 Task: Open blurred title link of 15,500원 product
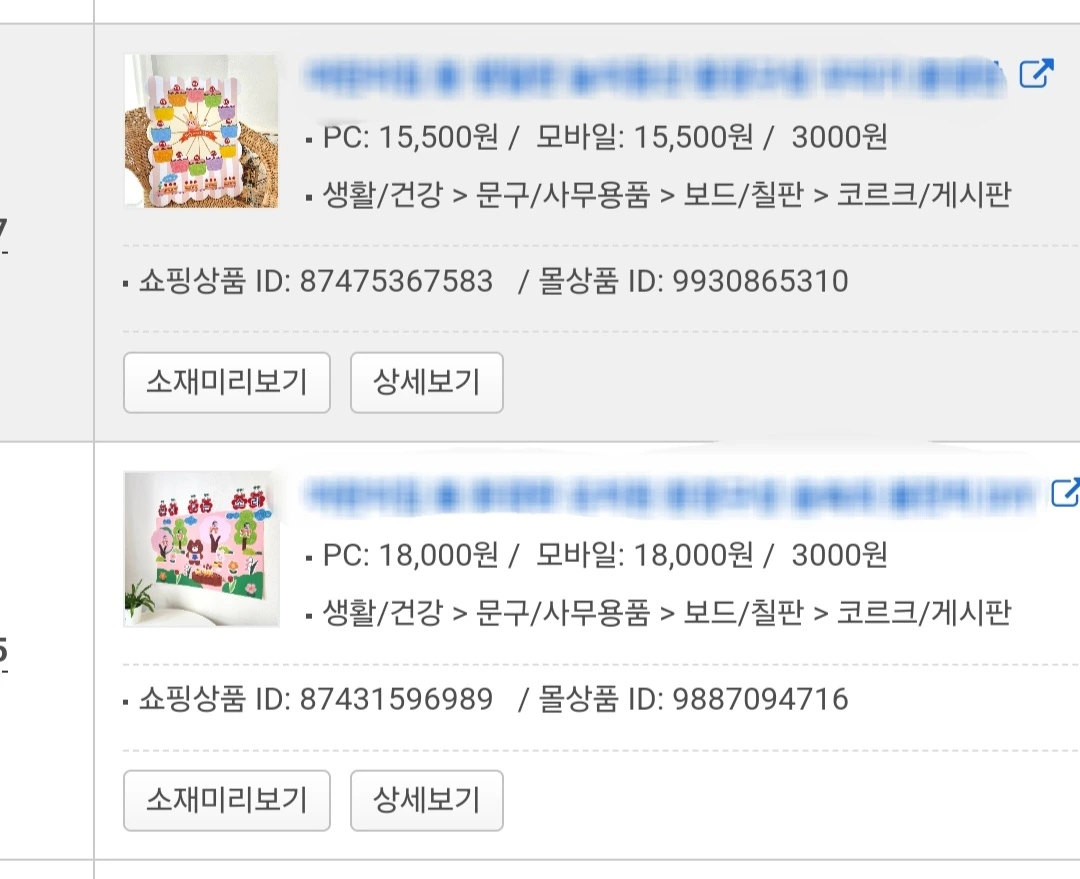click(654, 75)
